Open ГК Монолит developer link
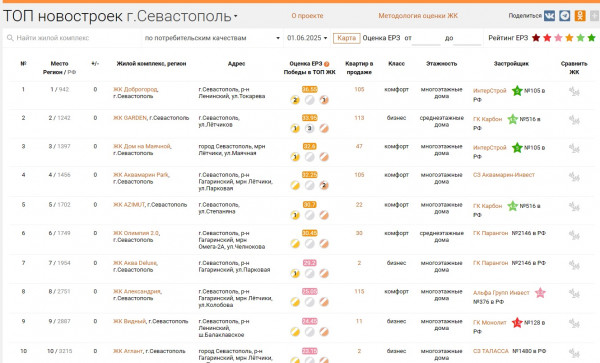 click(489, 322)
